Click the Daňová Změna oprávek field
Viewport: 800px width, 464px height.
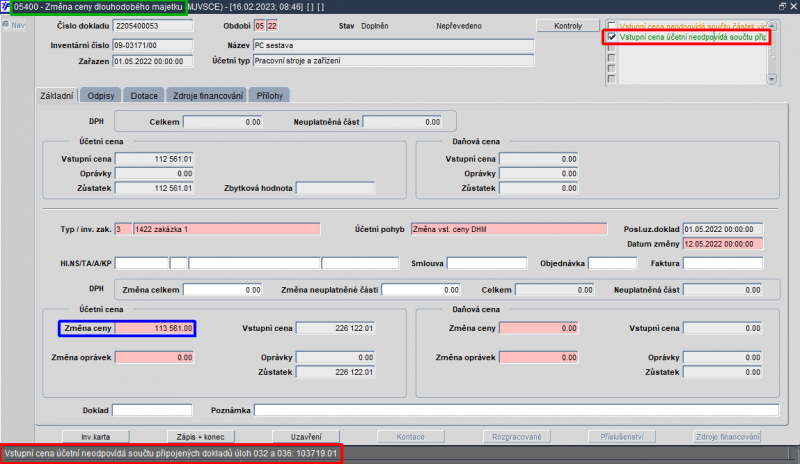(539, 357)
